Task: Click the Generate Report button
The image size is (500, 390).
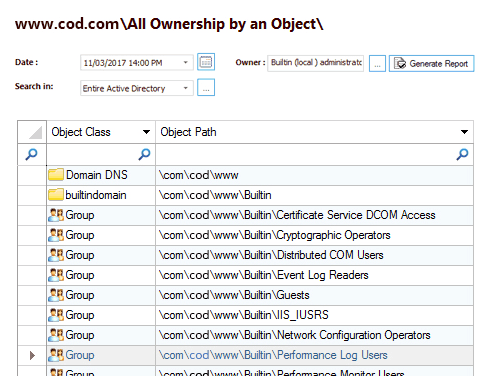Action: coord(431,63)
